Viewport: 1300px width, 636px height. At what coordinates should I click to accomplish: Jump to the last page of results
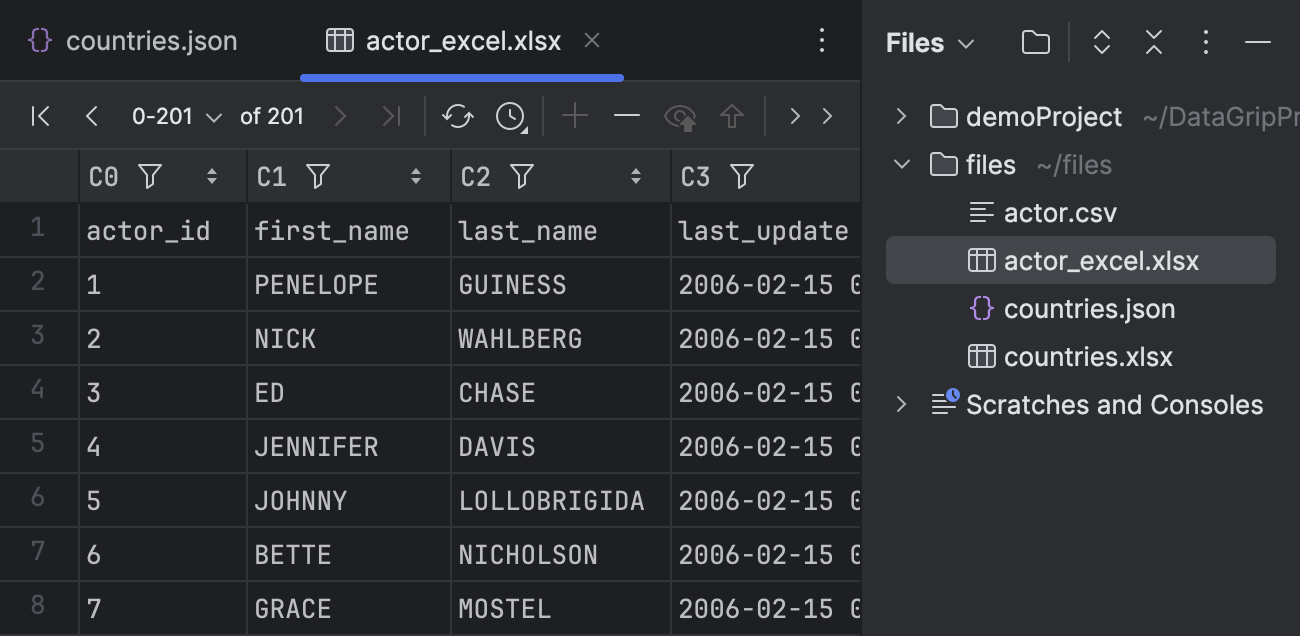tap(389, 116)
